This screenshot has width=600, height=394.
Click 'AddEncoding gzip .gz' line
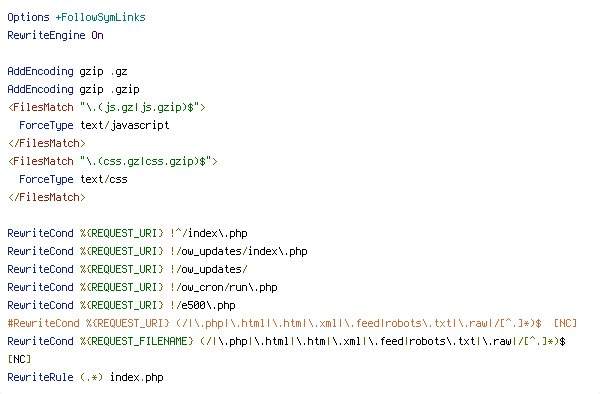67,71
